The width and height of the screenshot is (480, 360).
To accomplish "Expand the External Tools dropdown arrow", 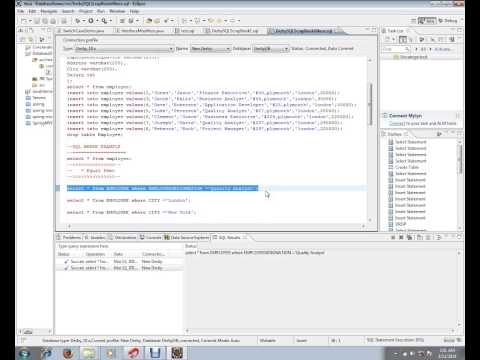I will point(111,21).
